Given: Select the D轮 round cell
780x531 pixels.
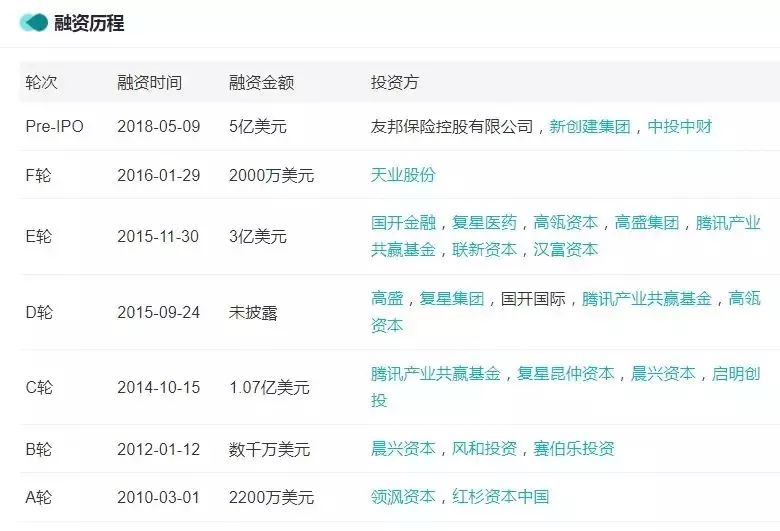Looking at the screenshot, I should [x=39, y=312].
